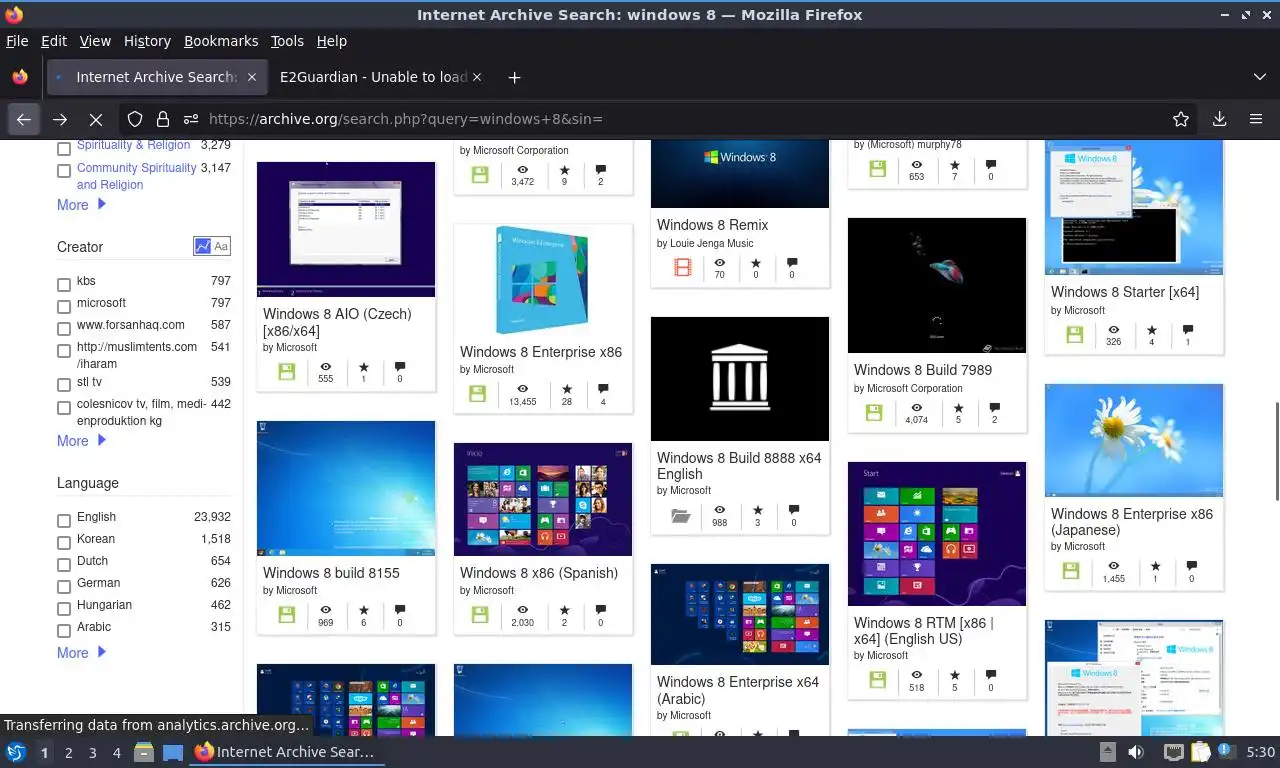
Task: Open the Windows 8 build 8155 thumbnail image
Action: (x=346, y=488)
